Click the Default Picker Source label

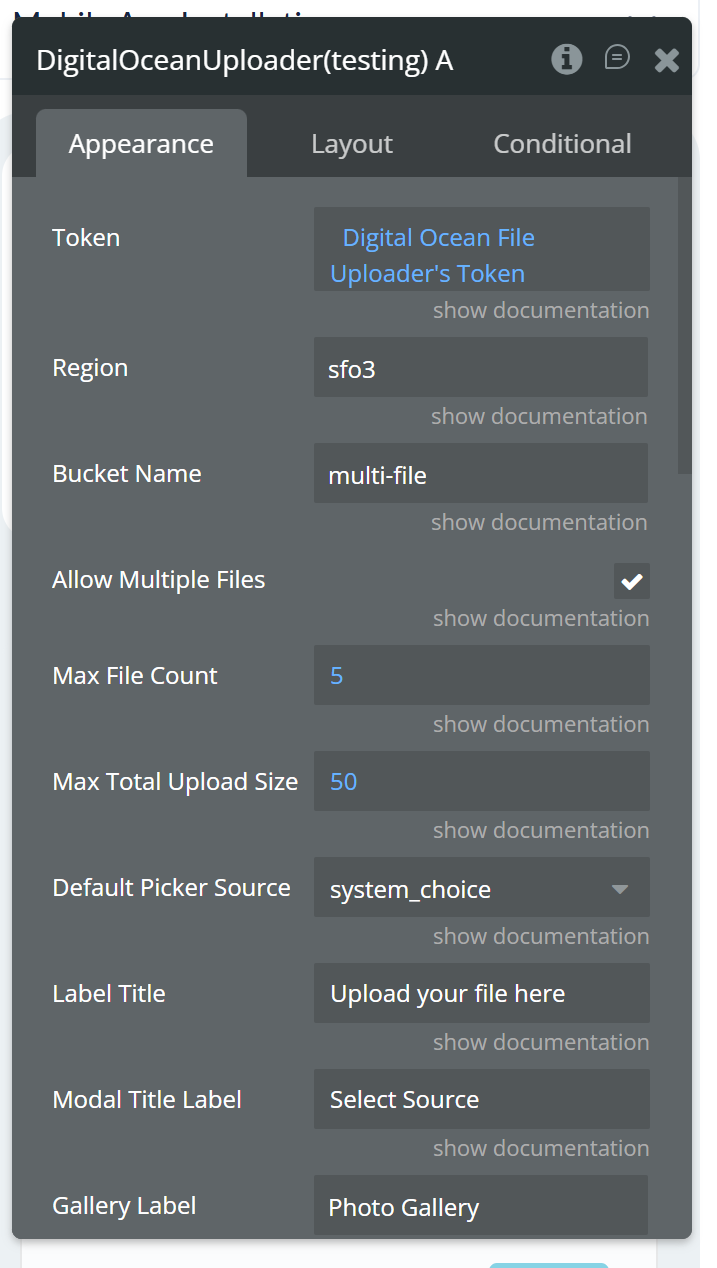(172, 888)
